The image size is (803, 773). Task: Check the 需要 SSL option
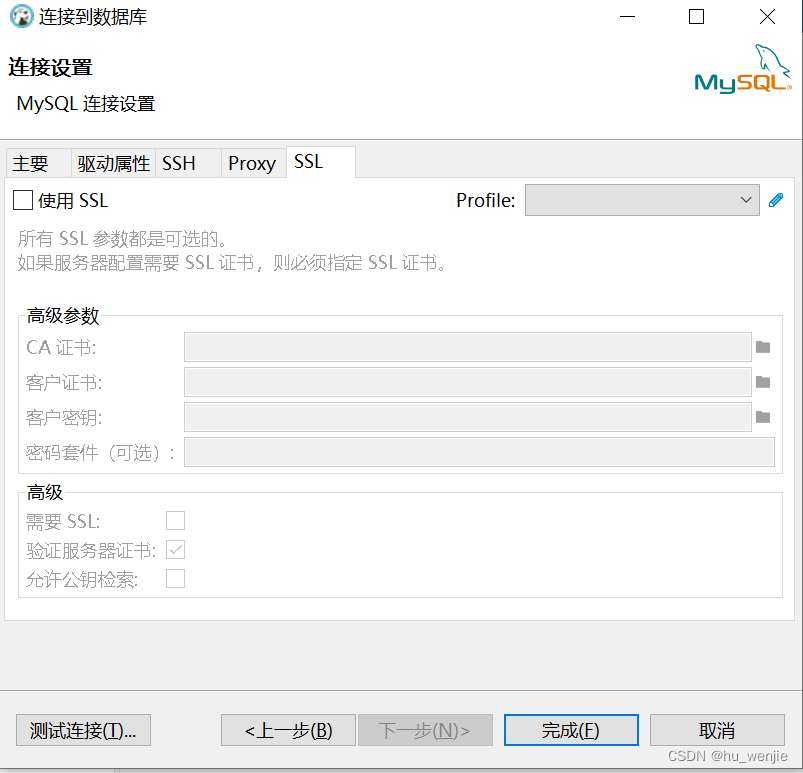(175, 520)
